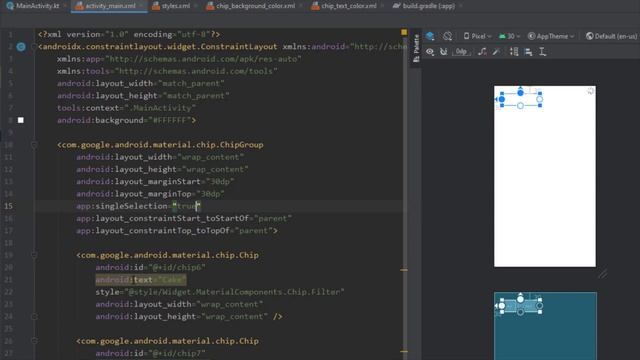
Task: Click the Chip.Filter style attribute line
Action: (220, 292)
